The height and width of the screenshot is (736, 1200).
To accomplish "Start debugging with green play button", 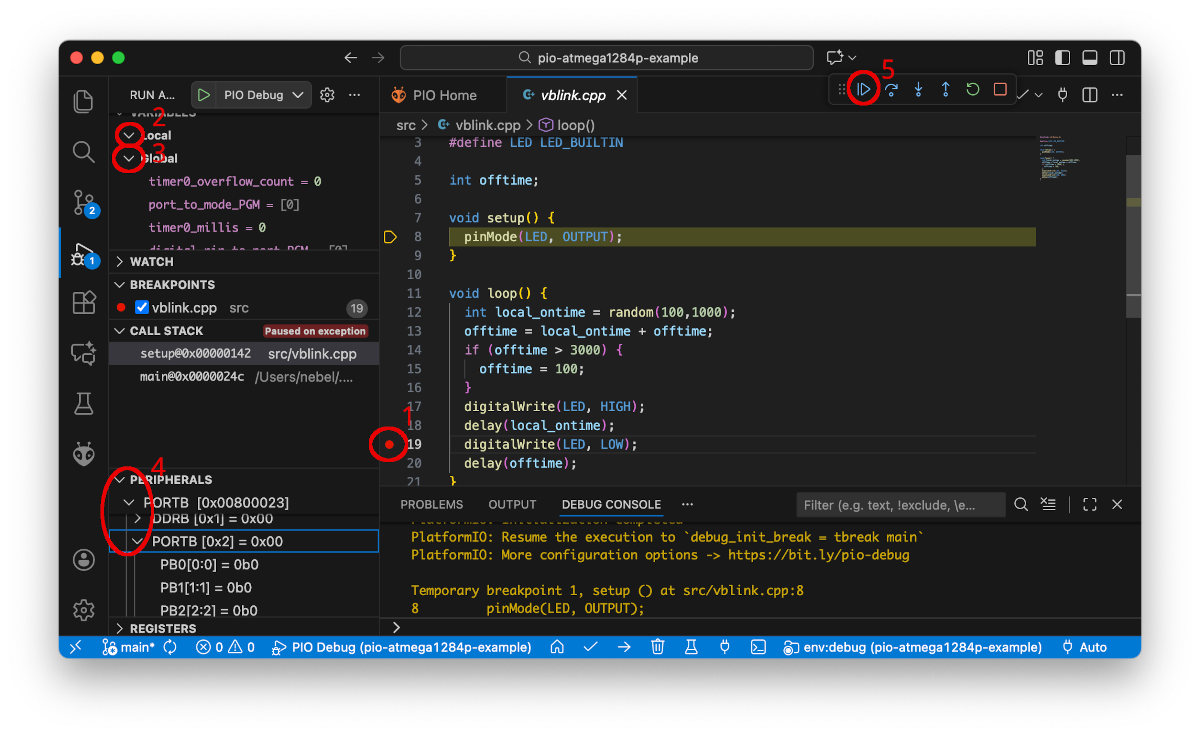I will [204, 95].
